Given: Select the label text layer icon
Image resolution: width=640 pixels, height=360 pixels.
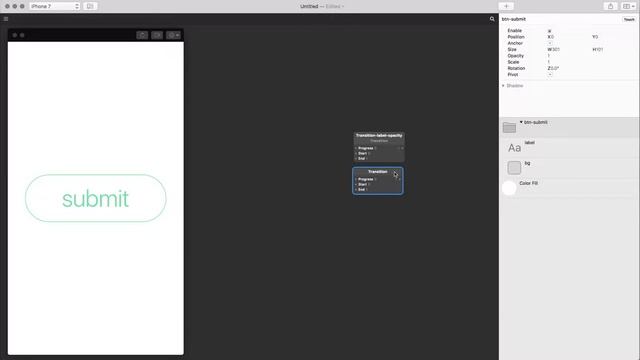Looking at the screenshot, I should [x=514, y=148].
